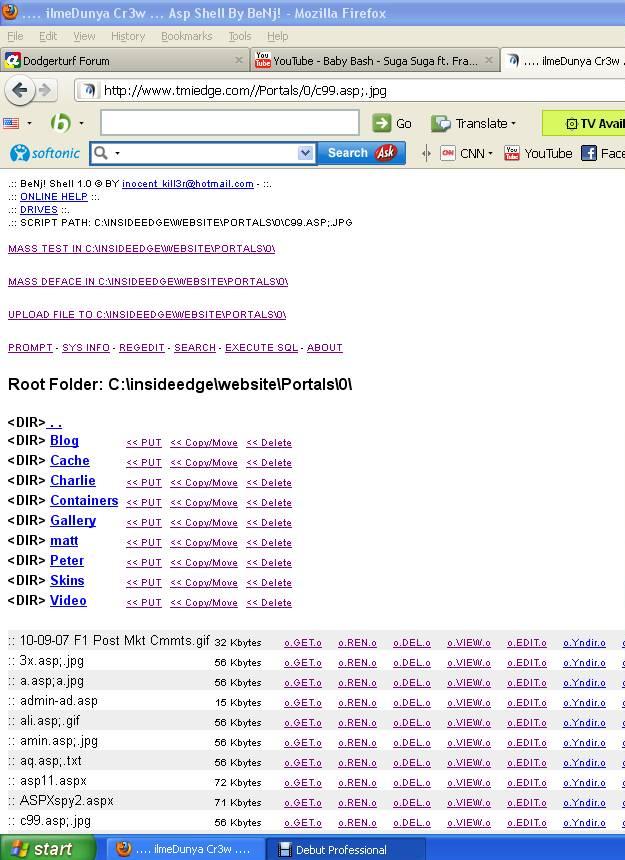The image size is (625, 860).
Task: Open the ONLINE HELP link
Action: click(54, 196)
